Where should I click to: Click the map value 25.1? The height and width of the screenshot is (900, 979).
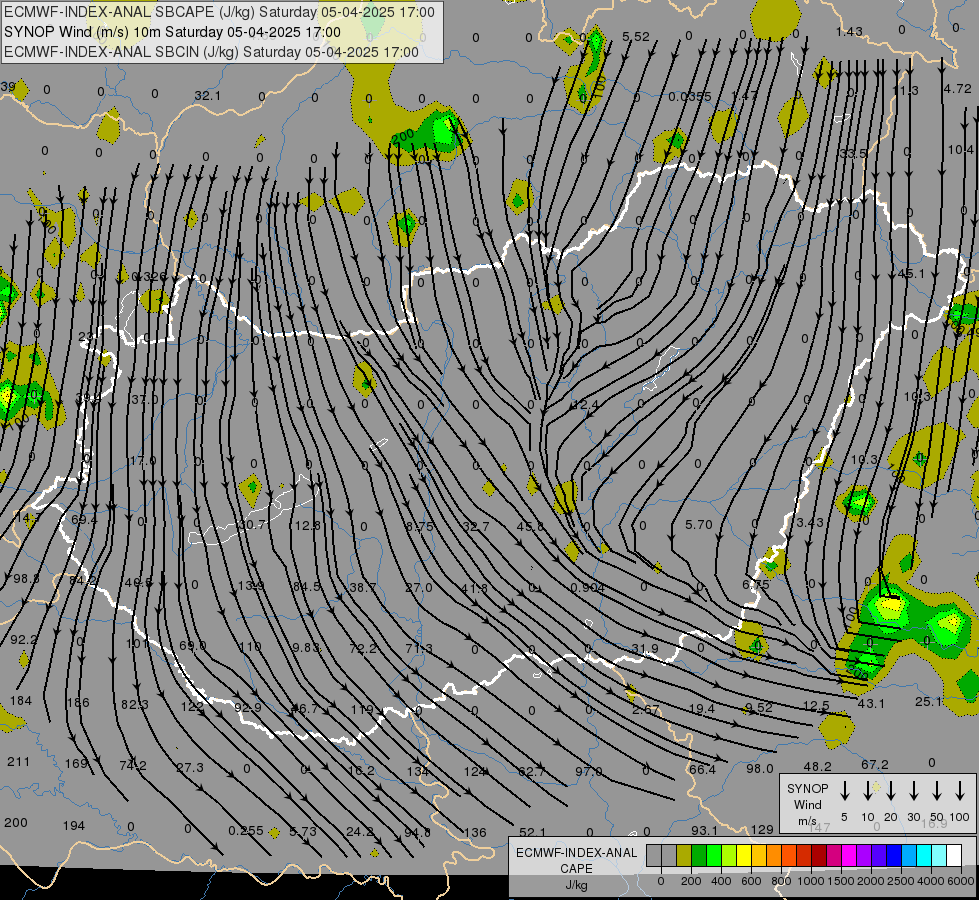[x=928, y=702]
